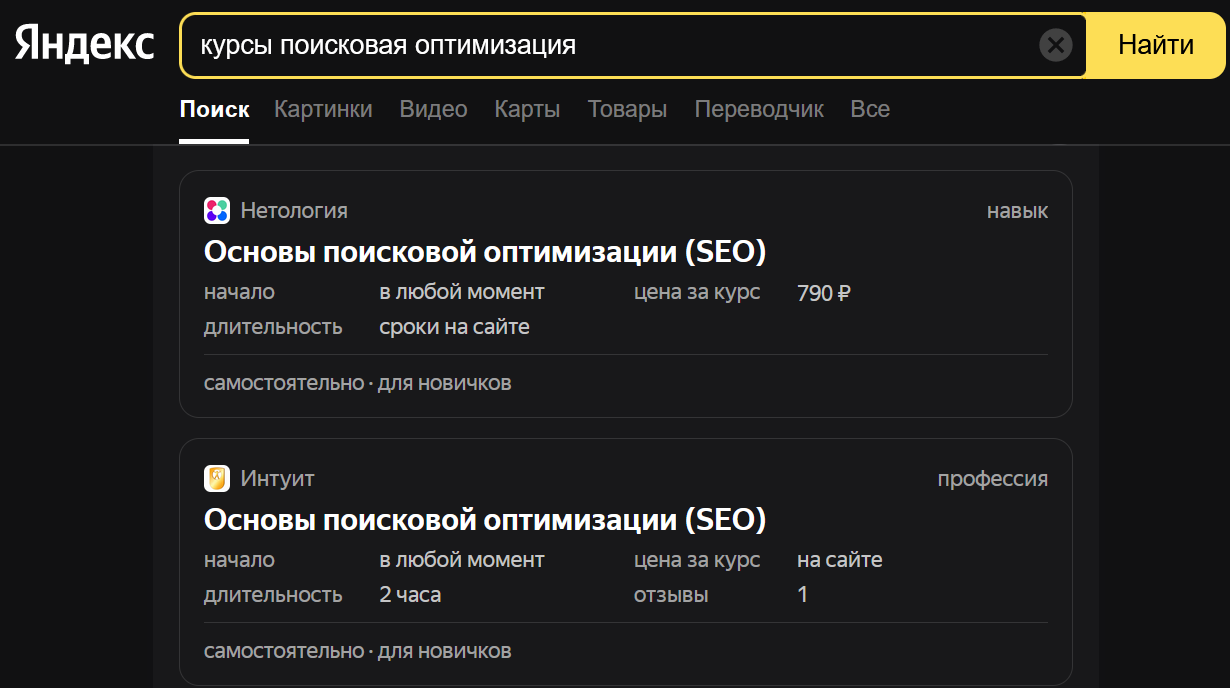Screen dimensions: 1230x688
Task: Open the Картинки search section
Action: pyautogui.click(x=322, y=109)
